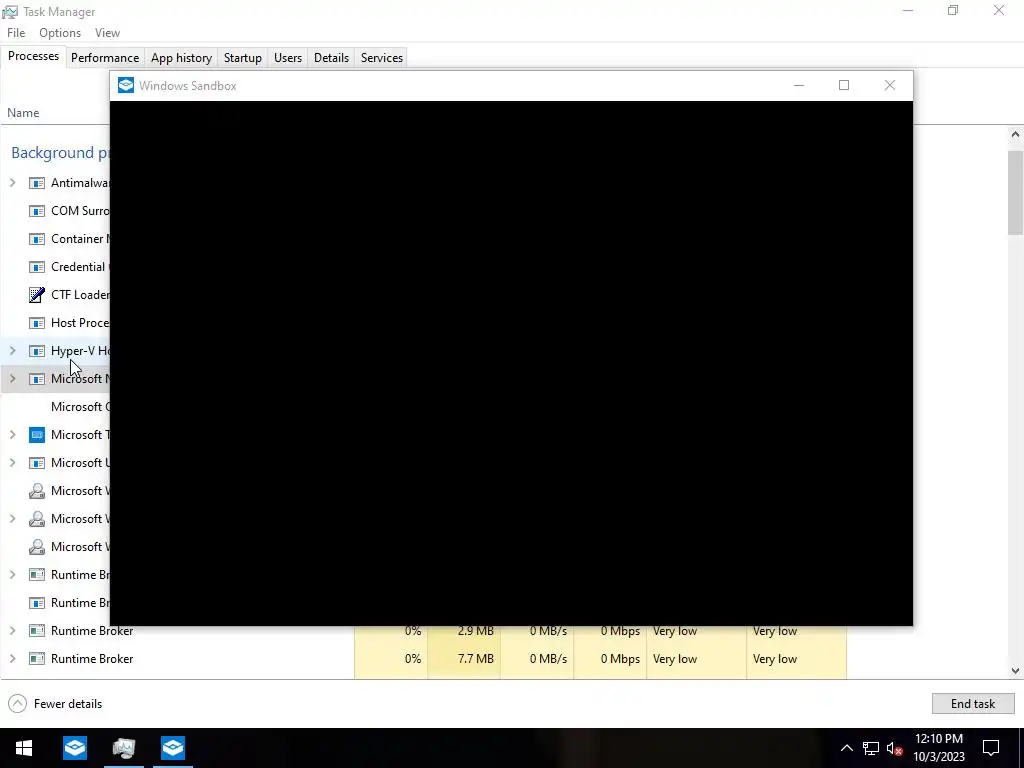This screenshot has width=1024, height=768.
Task: Expand the 2.9 MB Runtime Broker group
Action: point(12,631)
